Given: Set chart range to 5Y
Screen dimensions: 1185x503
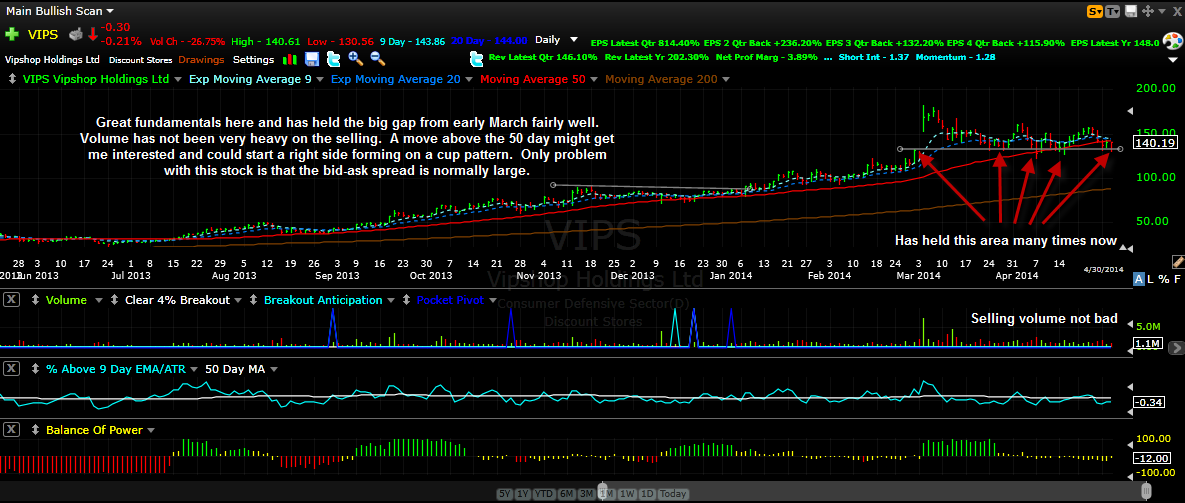Looking at the screenshot, I should click(506, 494).
